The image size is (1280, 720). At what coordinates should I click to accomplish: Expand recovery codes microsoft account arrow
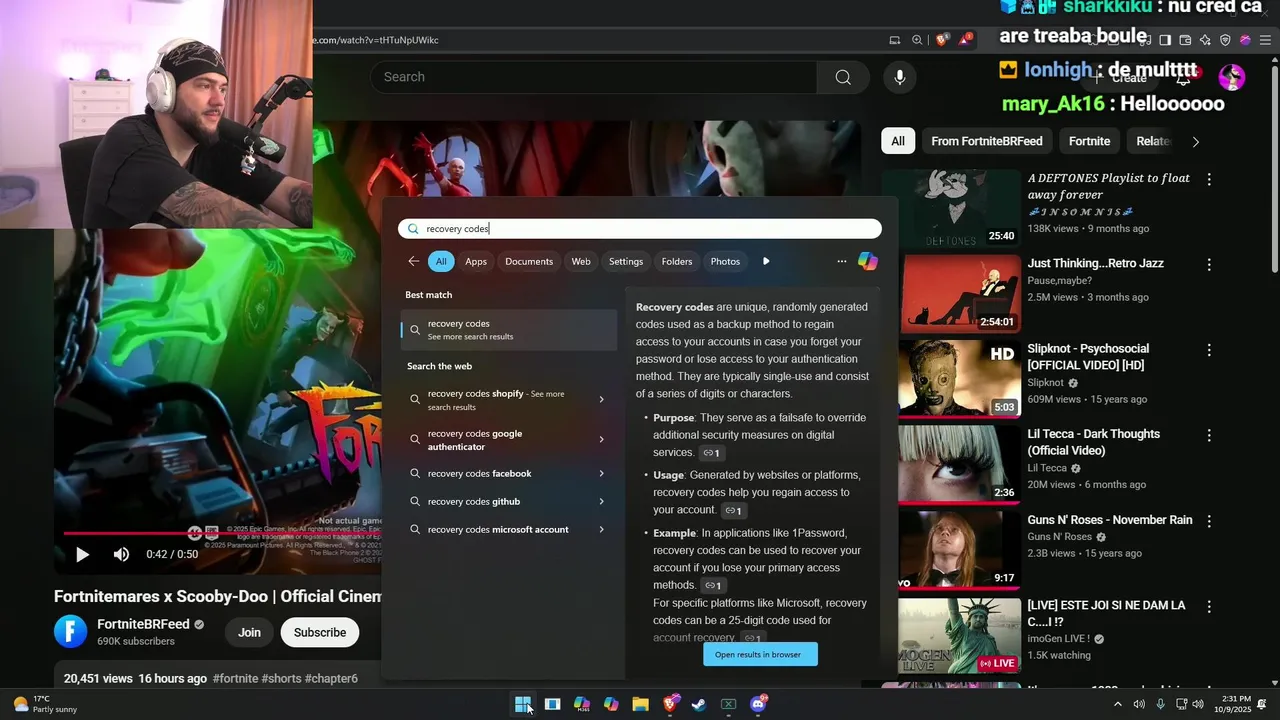coord(601,529)
